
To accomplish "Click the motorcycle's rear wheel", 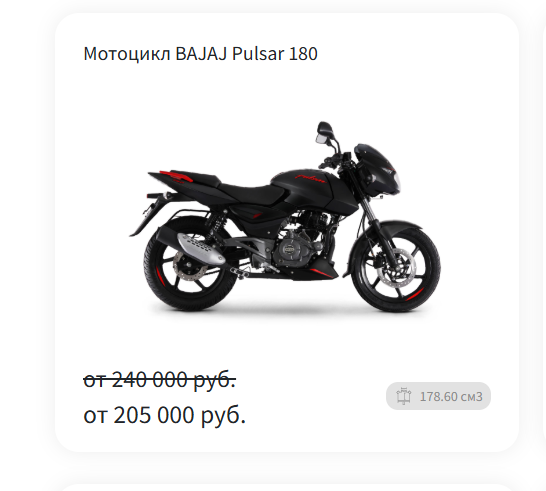I will (188, 265).
